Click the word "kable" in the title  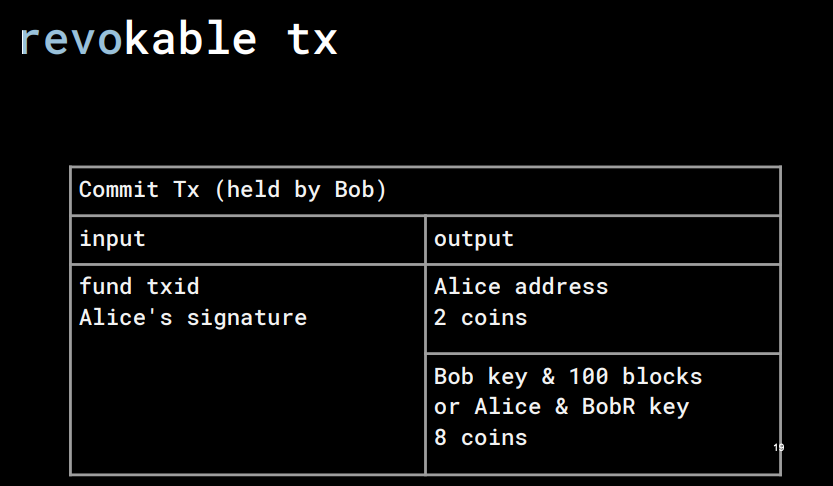[190, 38]
